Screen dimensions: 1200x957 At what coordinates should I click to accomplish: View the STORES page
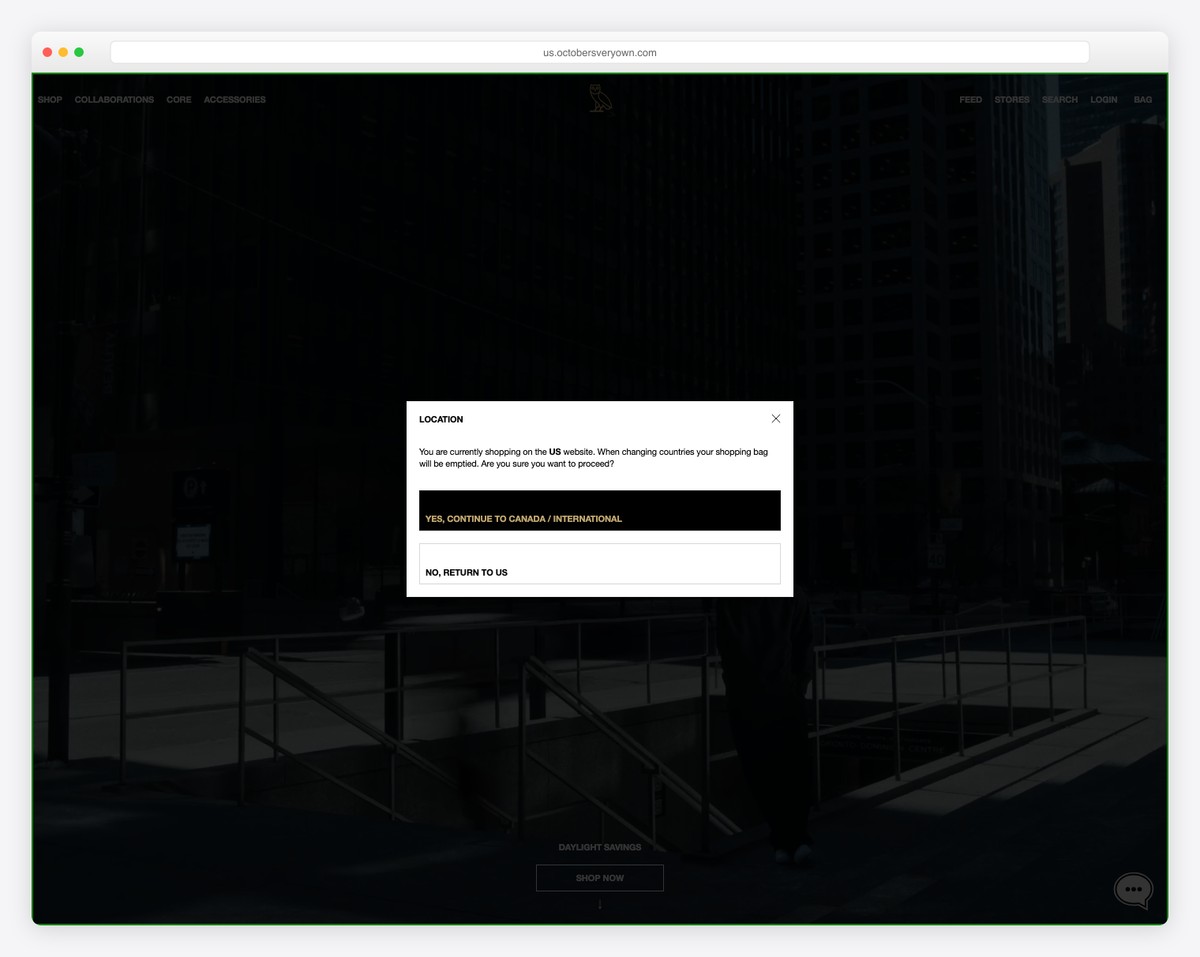click(1011, 99)
